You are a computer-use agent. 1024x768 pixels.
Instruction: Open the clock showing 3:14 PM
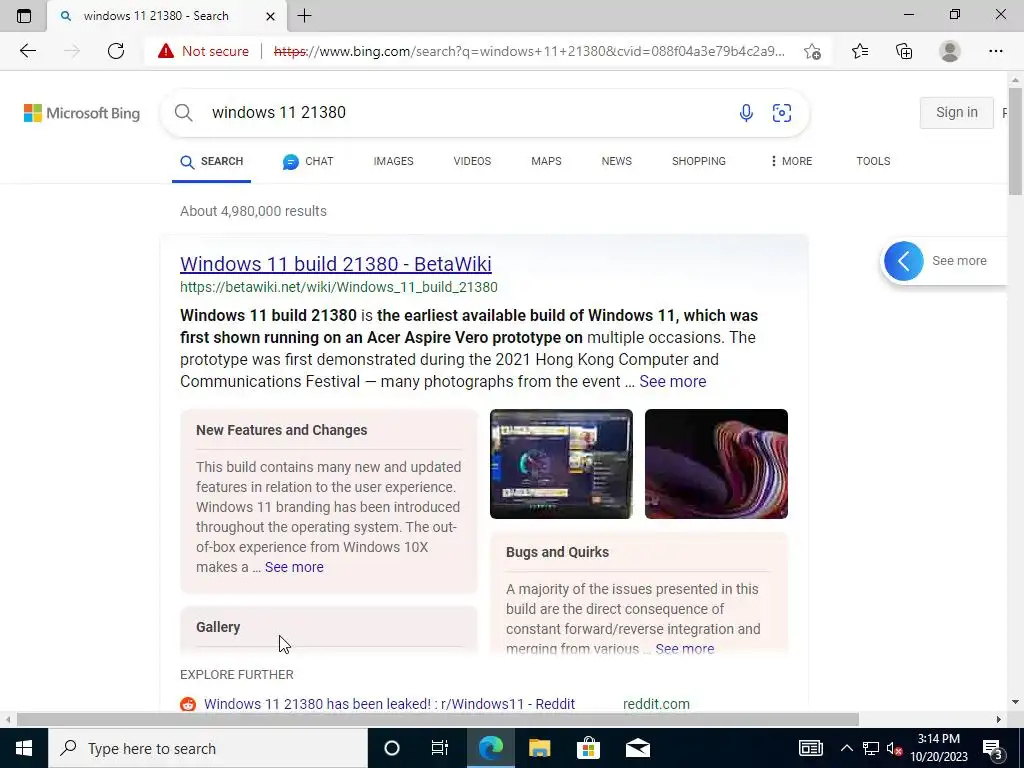[x=938, y=748]
